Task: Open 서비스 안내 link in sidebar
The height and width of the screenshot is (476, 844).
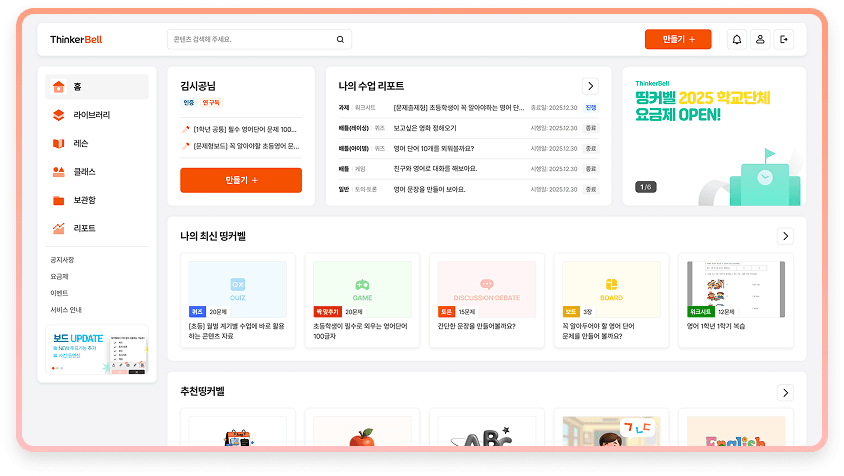Action: [66, 310]
